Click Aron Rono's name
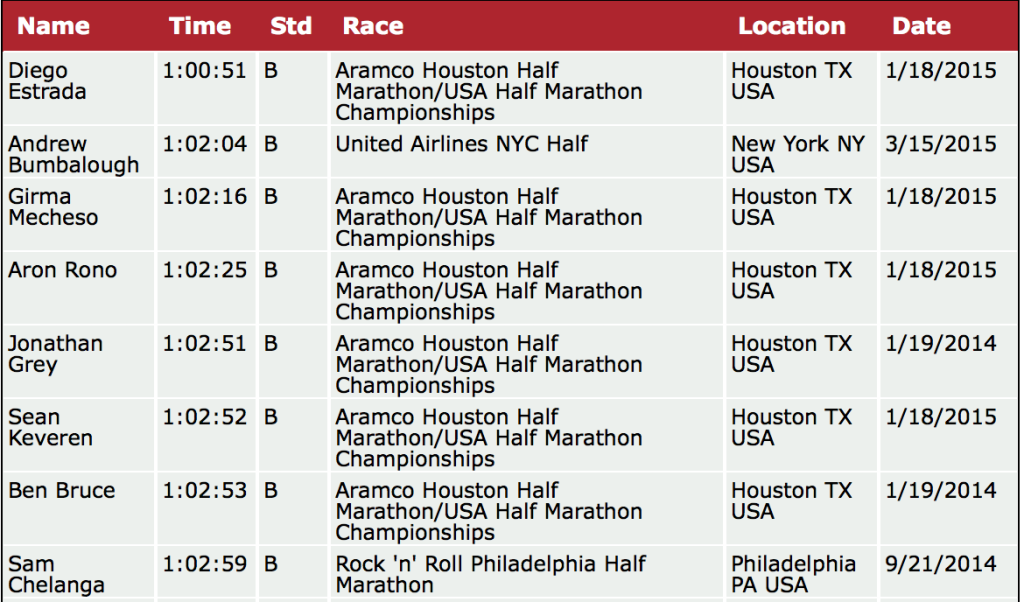Screen dimensions: 1024x602 tap(62, 270)
